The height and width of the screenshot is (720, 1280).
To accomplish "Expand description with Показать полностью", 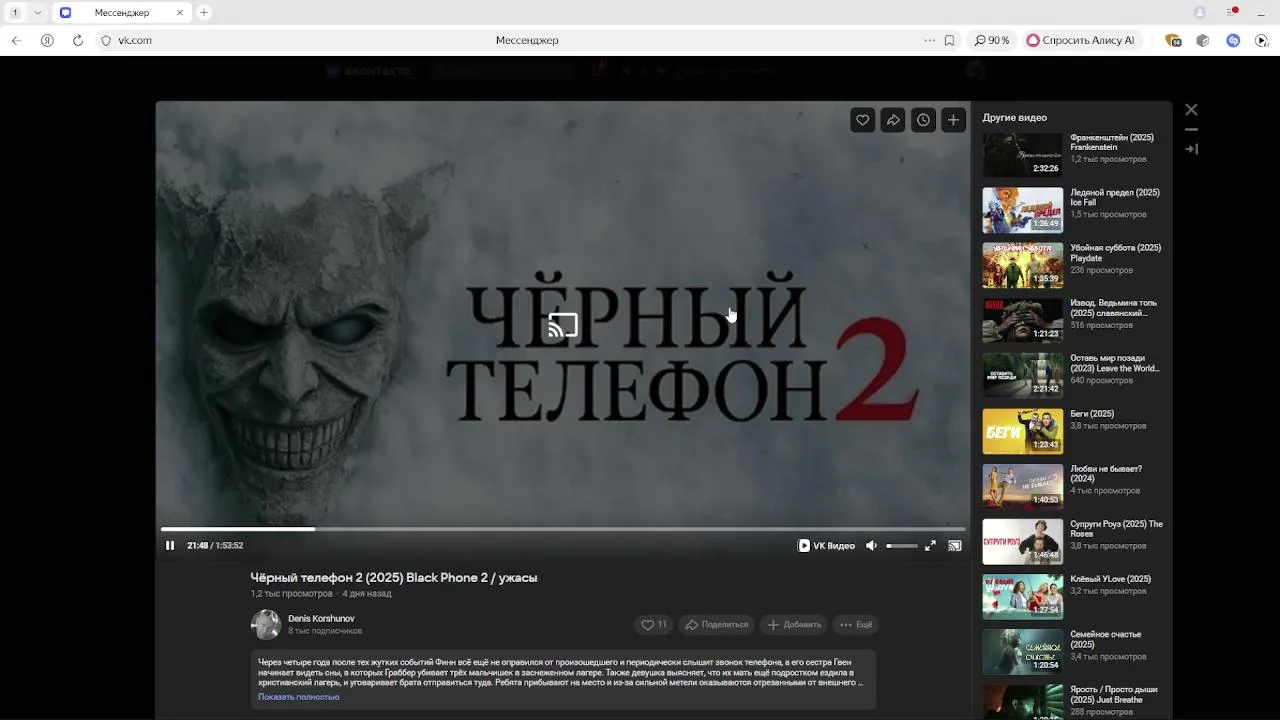I will point(299,697).
